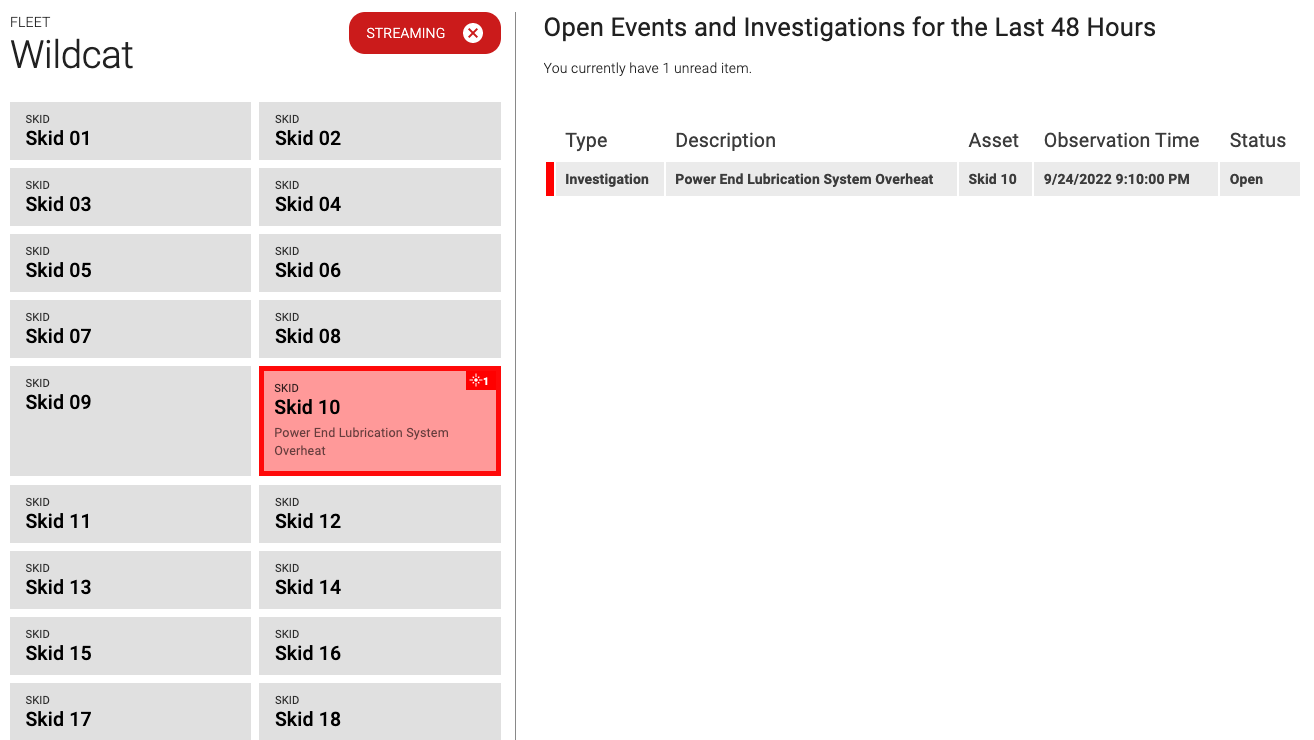The width and height of the screenshot is (1314, 740).
Task: Click the red severity marker on investigation row
Action: 550,180
